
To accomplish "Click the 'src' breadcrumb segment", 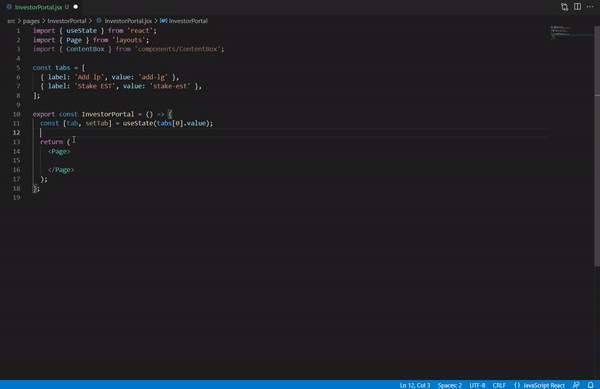I will pos(11,21).
